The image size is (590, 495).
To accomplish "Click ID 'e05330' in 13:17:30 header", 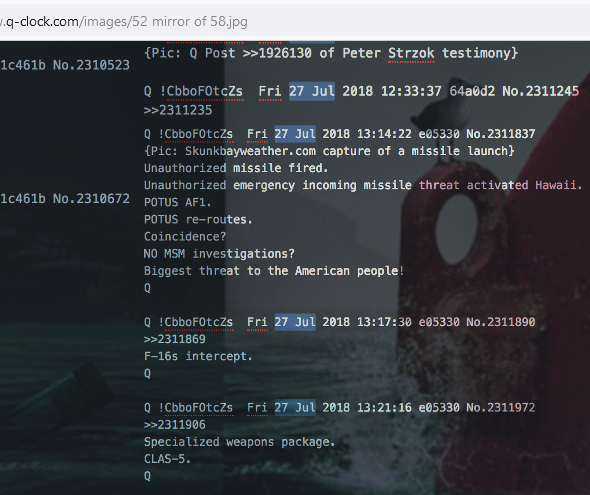I will 439,322.
